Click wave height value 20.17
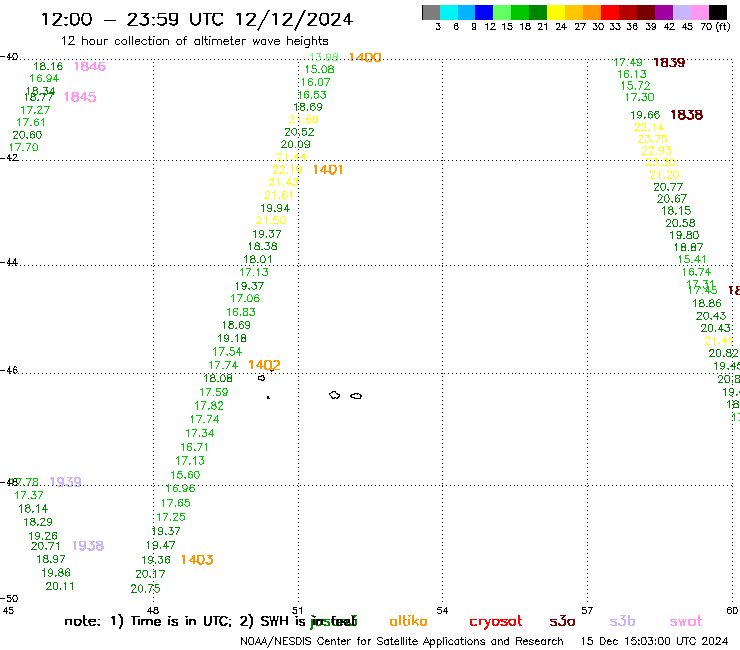 pos(150,574)
